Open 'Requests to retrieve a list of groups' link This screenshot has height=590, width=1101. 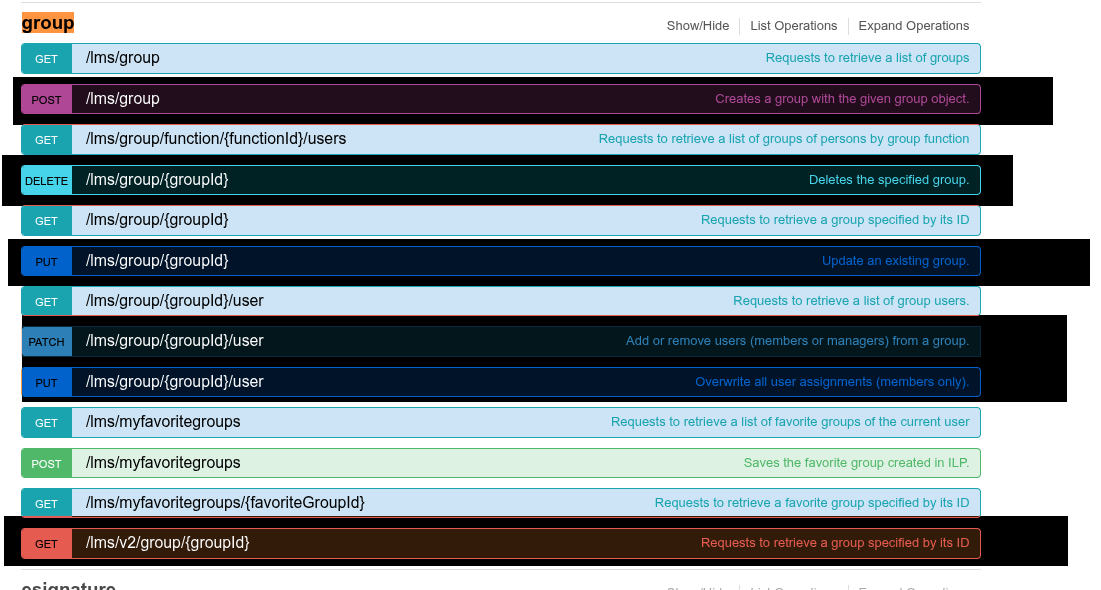pos(867,58)
